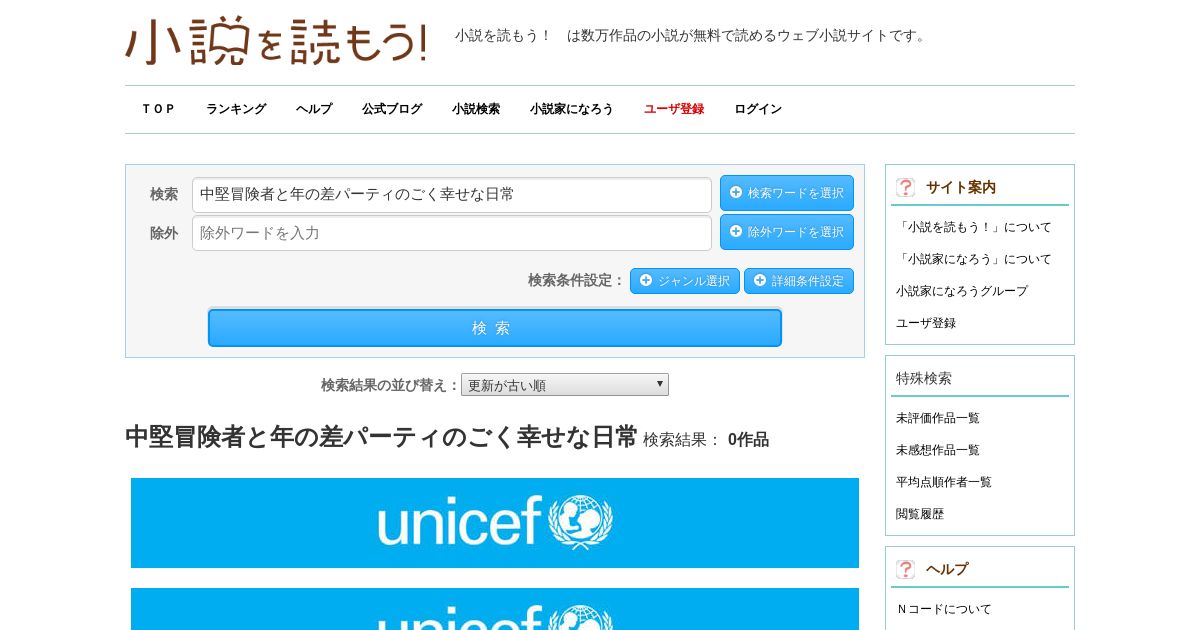
Task: Open 閲覧履歴 link
Action: coord(920,514)
